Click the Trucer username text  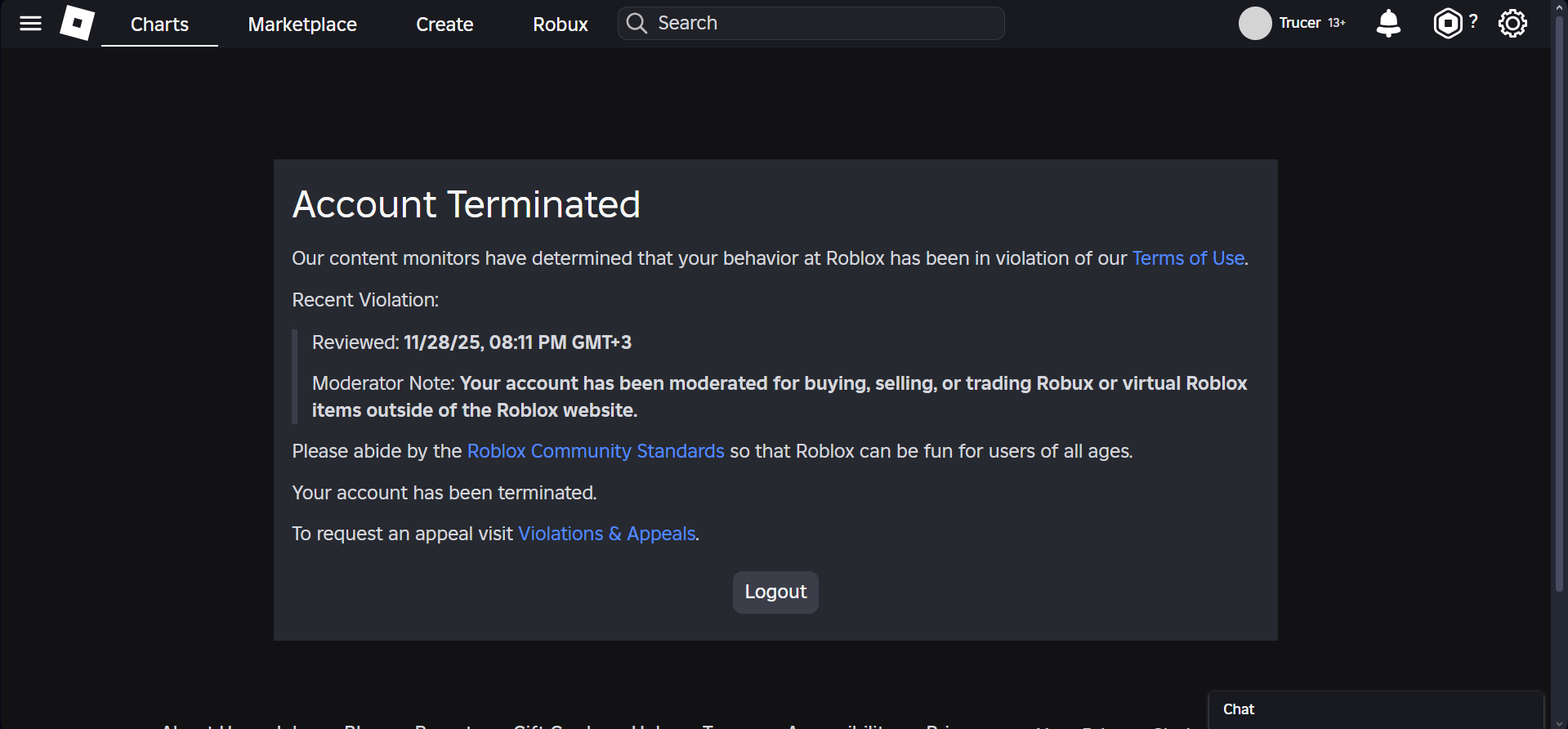tap(1300, 23)
